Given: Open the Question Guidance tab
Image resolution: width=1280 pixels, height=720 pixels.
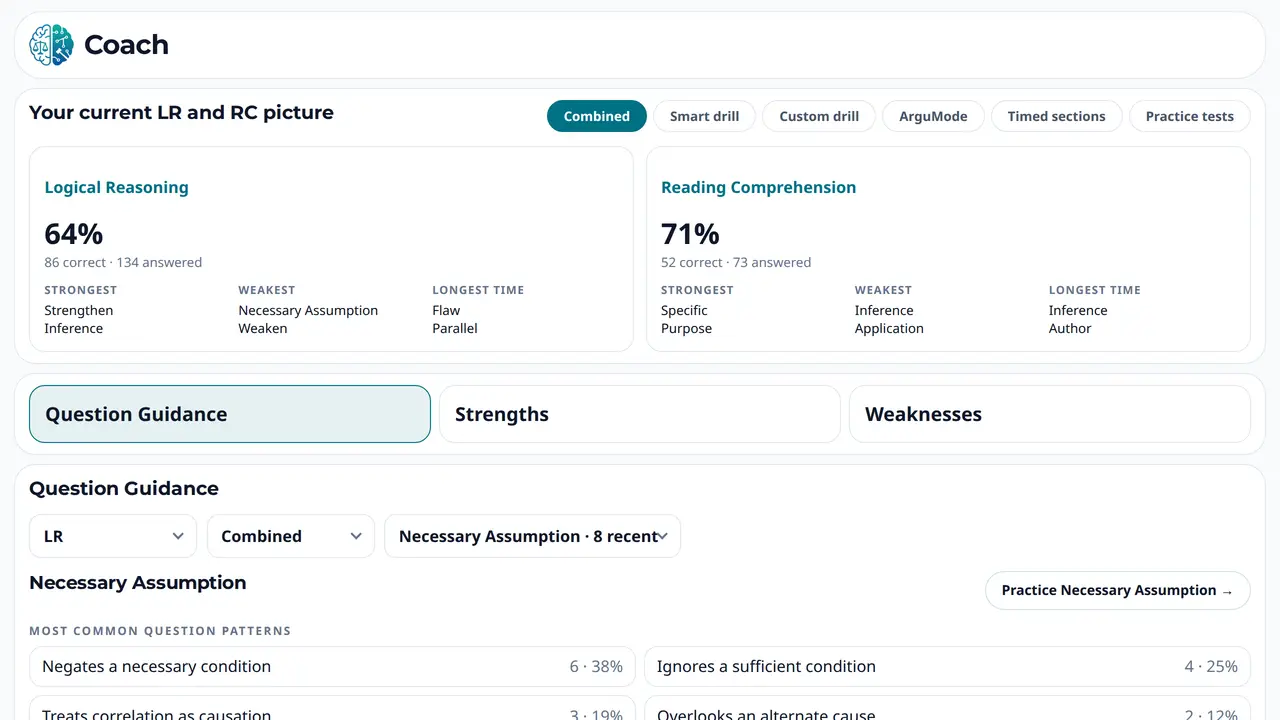Looking at the screenshot, I should pyautogui.click(x=230, y=414).
